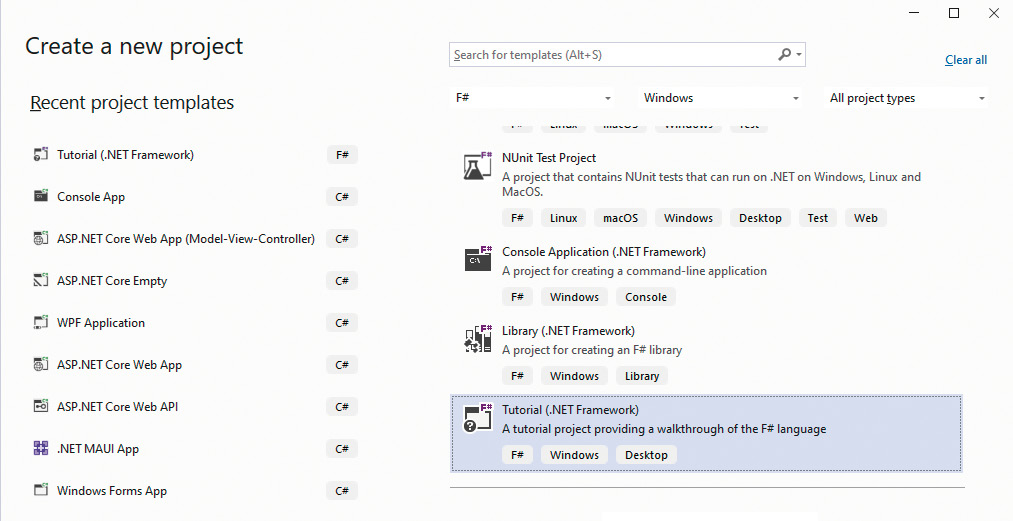Image resolution: width=1013 pixels, height=521 pixels.
Task: Select Console Application (.NET Framework) template title
Action: (x=603, y=252)
